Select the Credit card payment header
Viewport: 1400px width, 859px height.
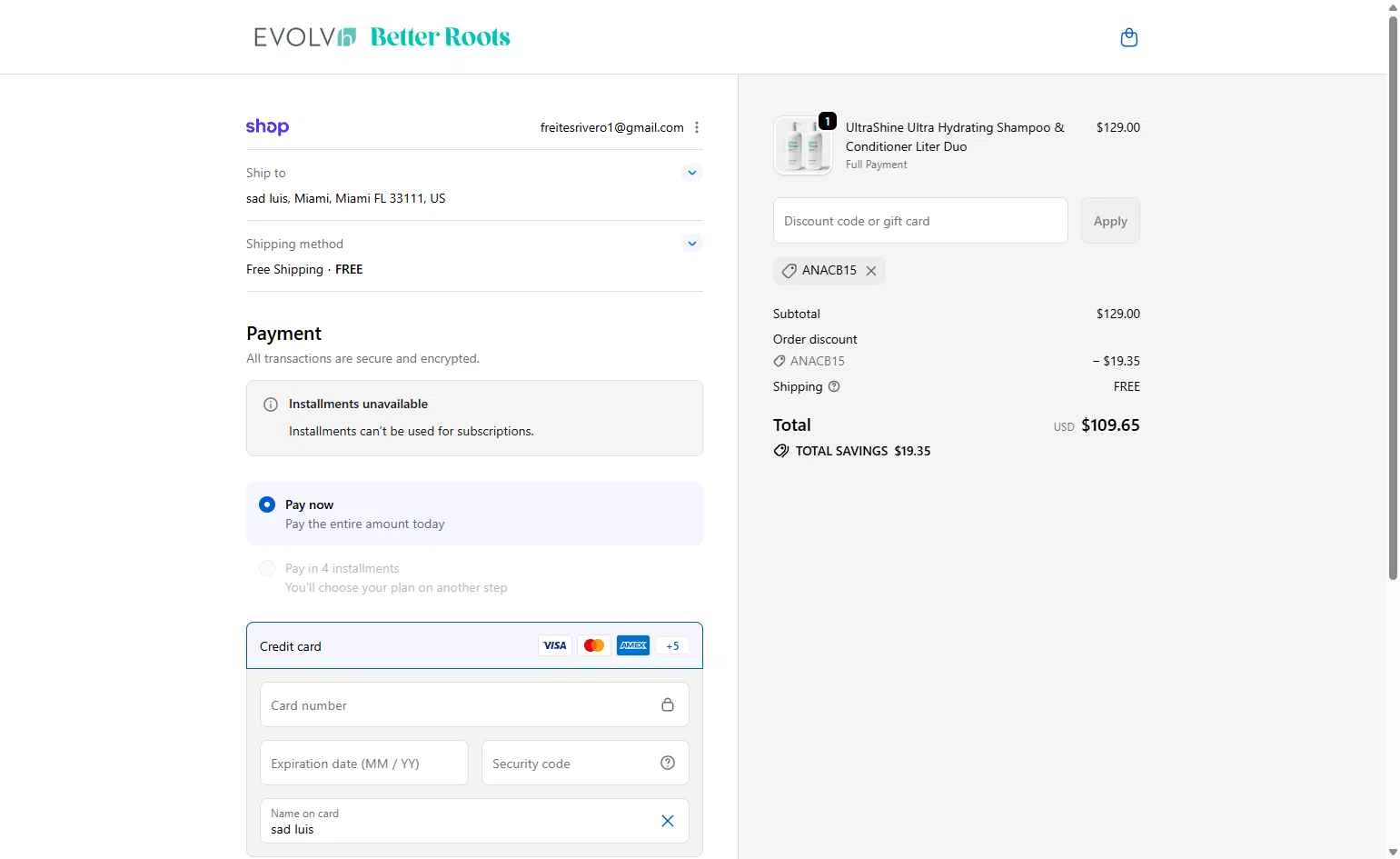pos(474,645)
